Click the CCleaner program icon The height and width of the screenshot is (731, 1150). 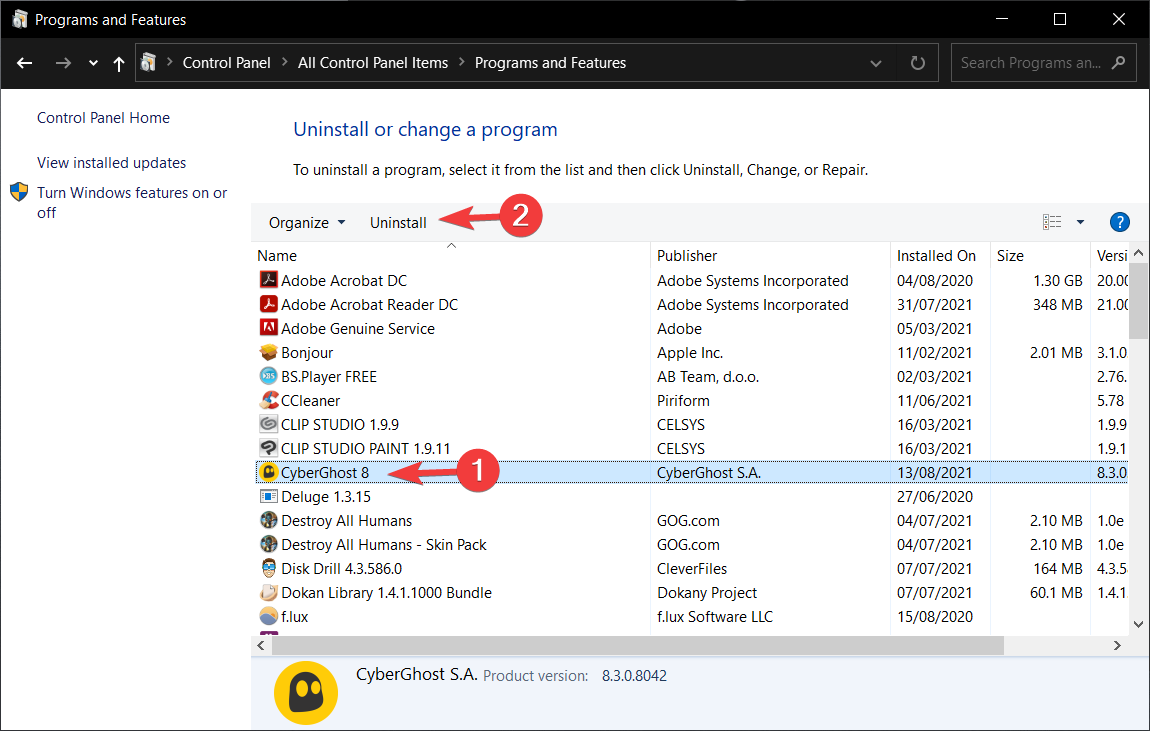pos(268,400)
